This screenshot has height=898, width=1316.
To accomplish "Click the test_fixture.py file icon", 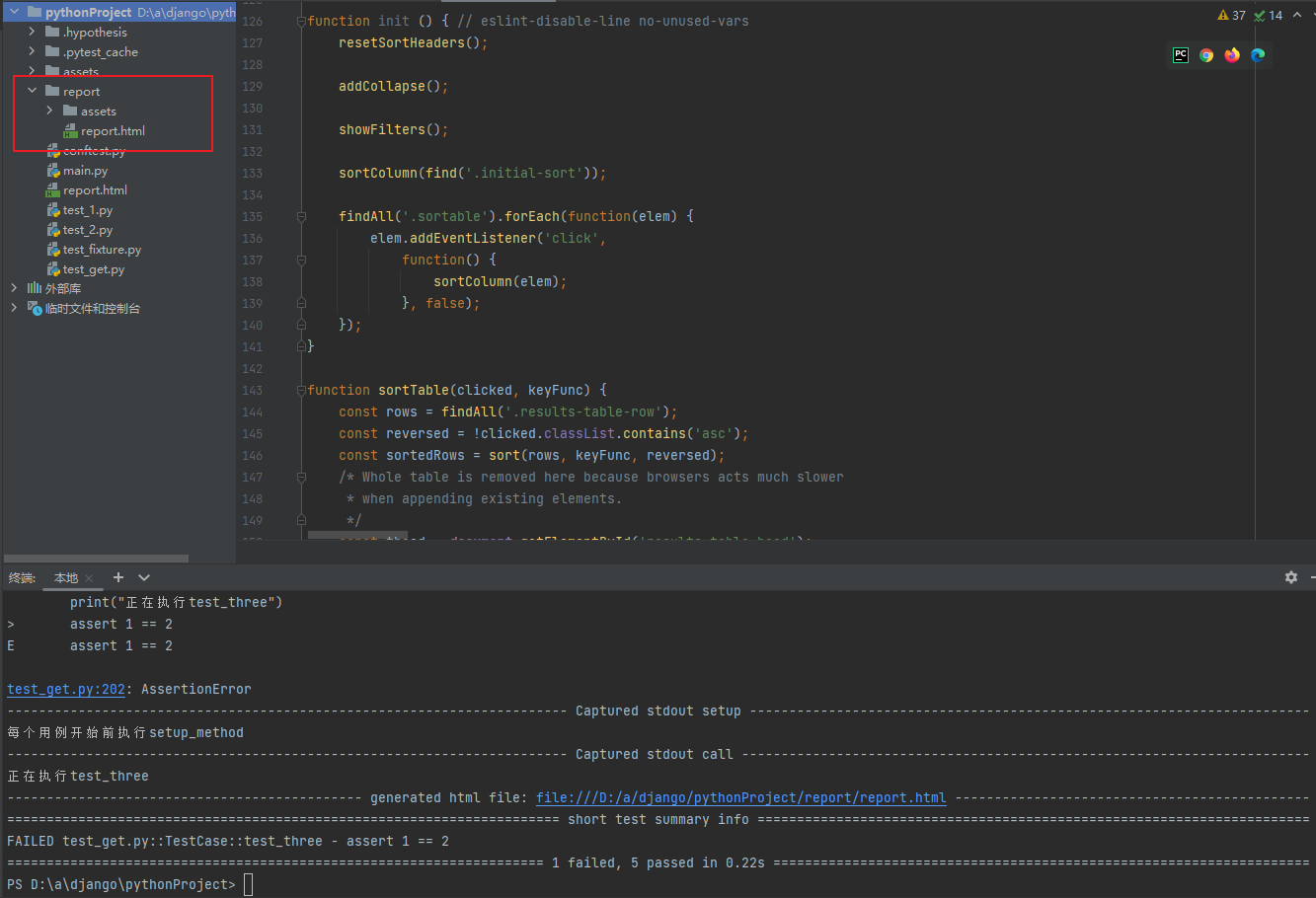I will (x=54, y=249).
